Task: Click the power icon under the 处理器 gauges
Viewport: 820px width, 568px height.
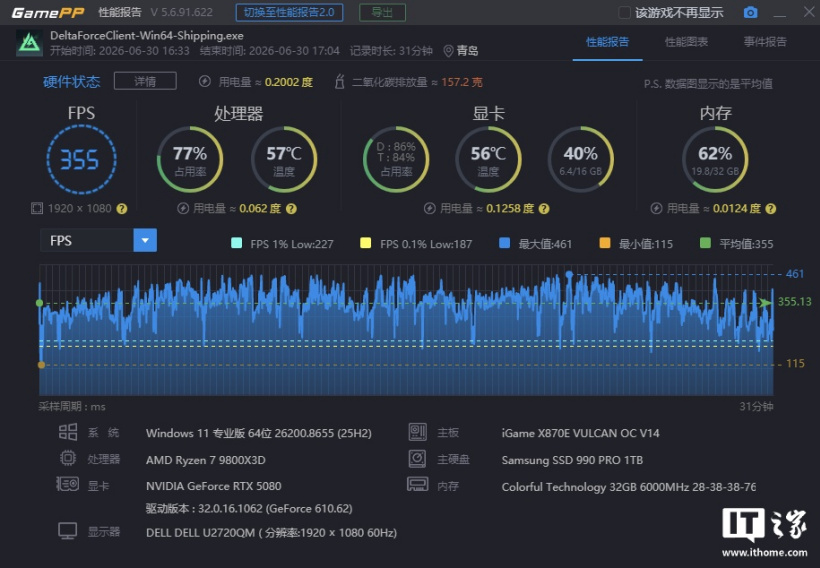Action: click(183, 209)
